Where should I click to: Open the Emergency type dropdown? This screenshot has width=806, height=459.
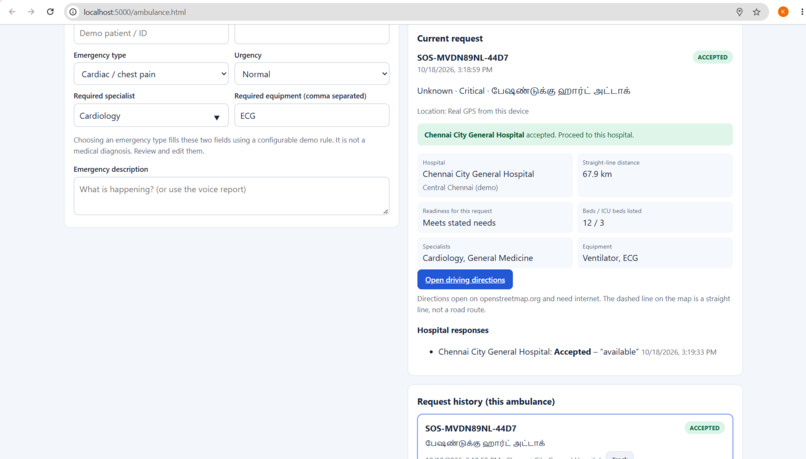click(x=151, y=74)
